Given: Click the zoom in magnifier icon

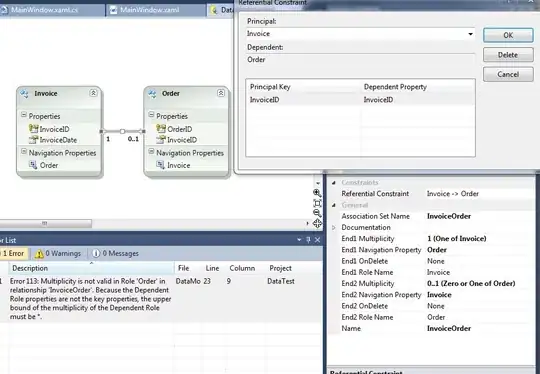Looking at the screenshot, I should [317, 193].
